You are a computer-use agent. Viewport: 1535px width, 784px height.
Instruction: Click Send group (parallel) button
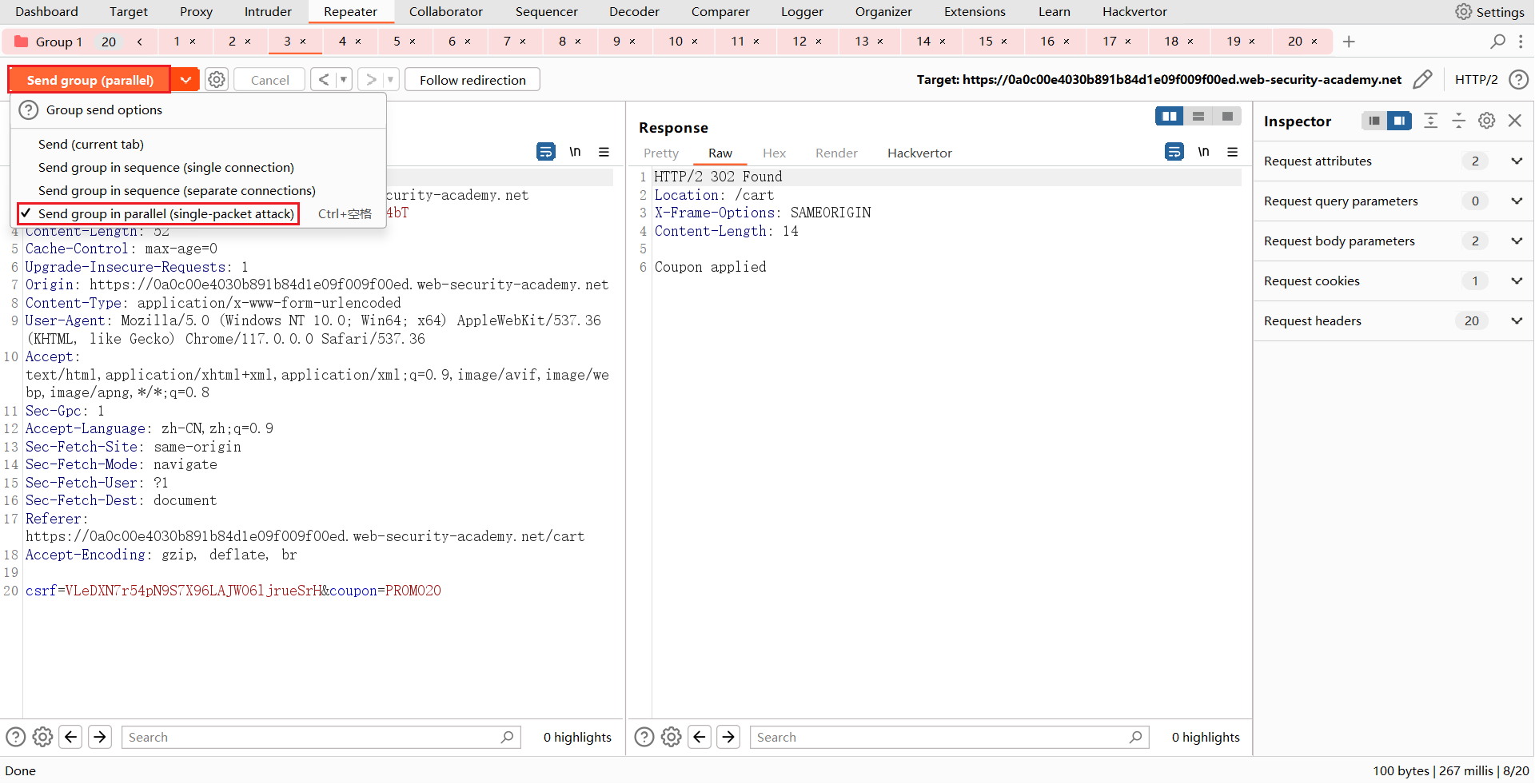coord(90,80)
